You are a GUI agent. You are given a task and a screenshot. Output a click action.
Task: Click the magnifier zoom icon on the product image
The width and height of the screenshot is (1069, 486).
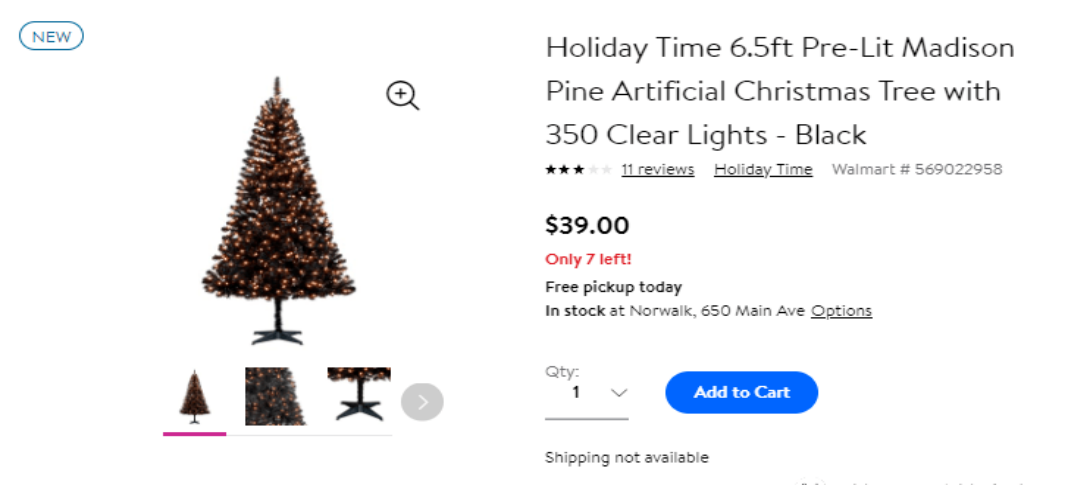(402, 96)
